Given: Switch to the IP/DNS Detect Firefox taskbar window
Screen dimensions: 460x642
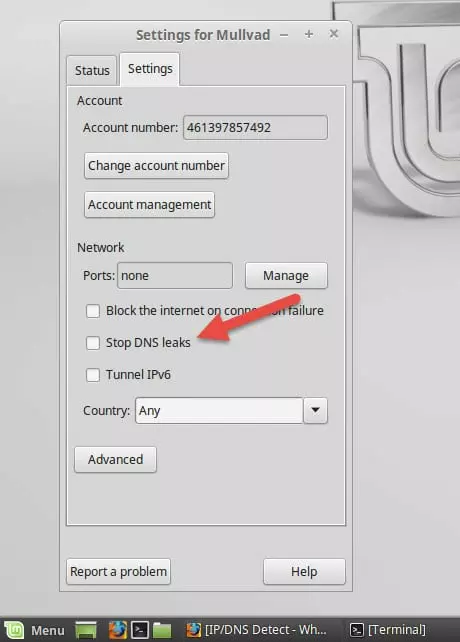Looking at the screenshot, I should pyautogui.click(x=257, y=630).
